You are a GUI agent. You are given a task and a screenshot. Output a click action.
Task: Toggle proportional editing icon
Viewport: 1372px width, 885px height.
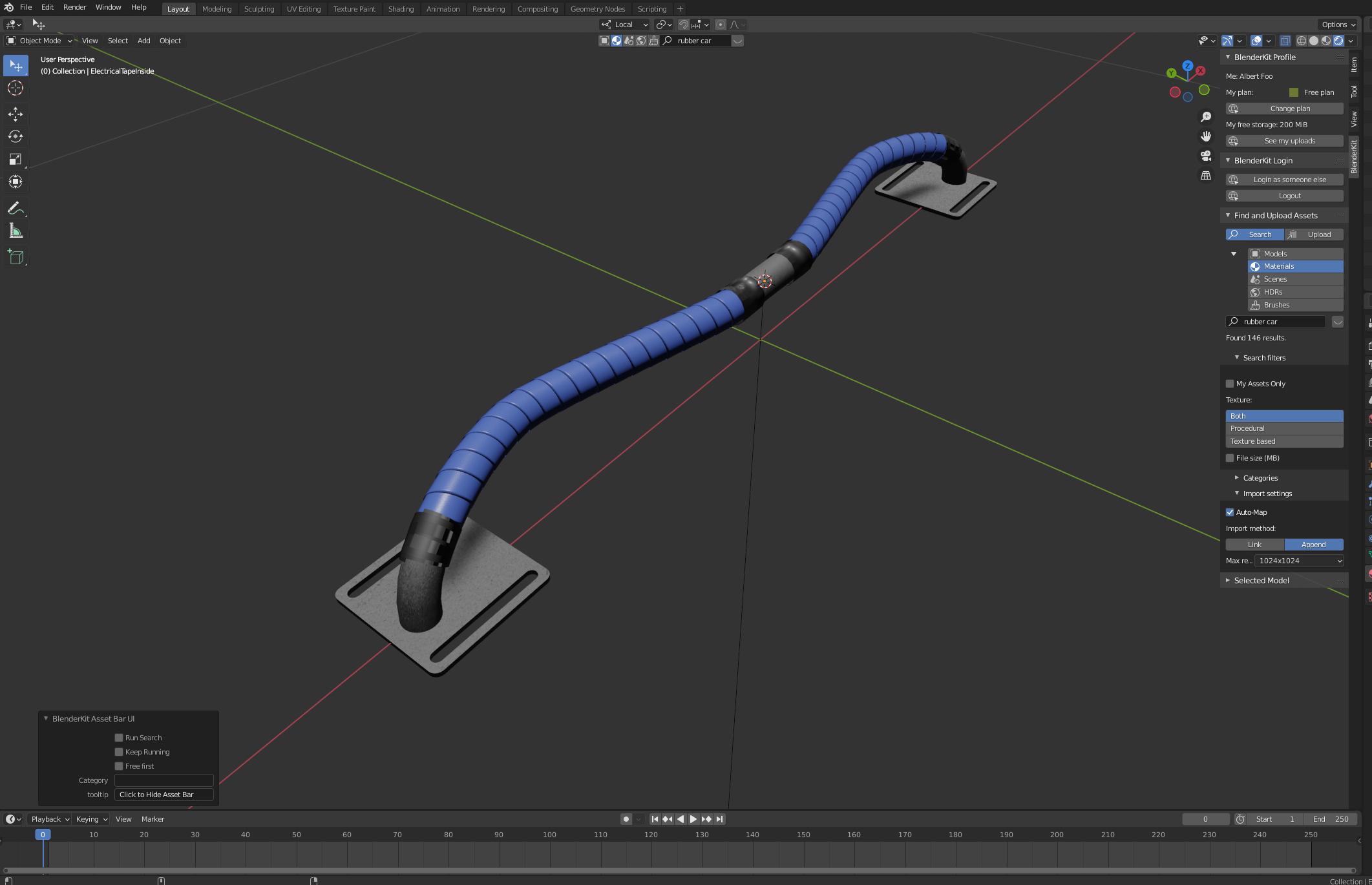pyautogui.click(x=721, y=25)
